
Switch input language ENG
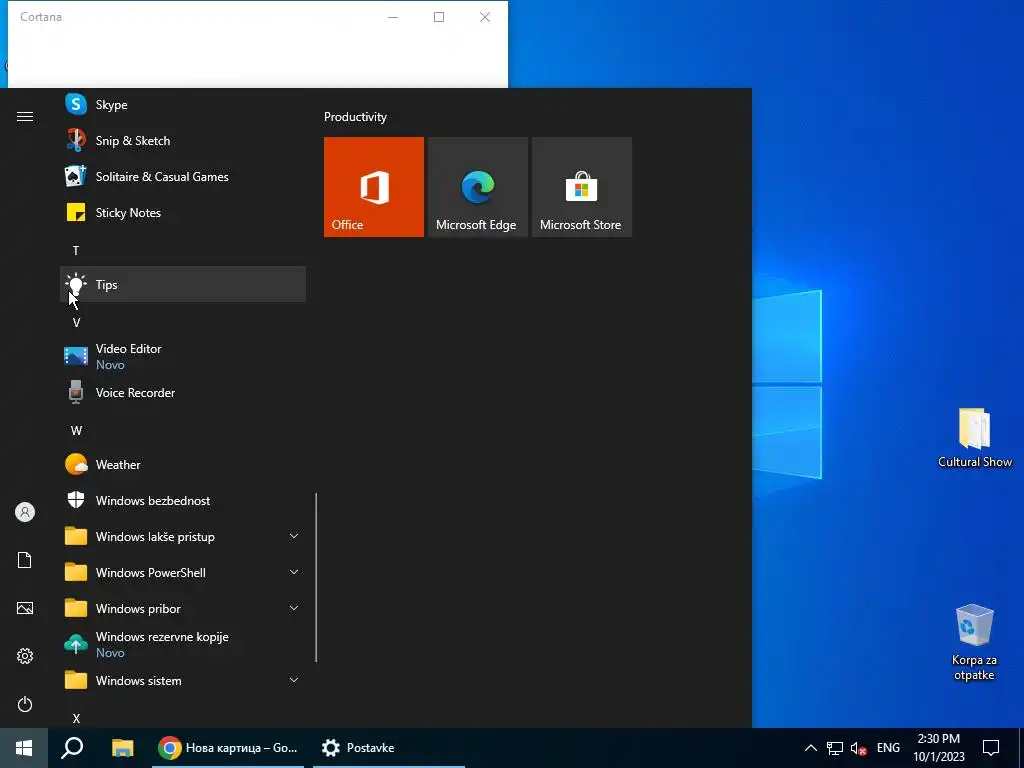tap(888, 748)
